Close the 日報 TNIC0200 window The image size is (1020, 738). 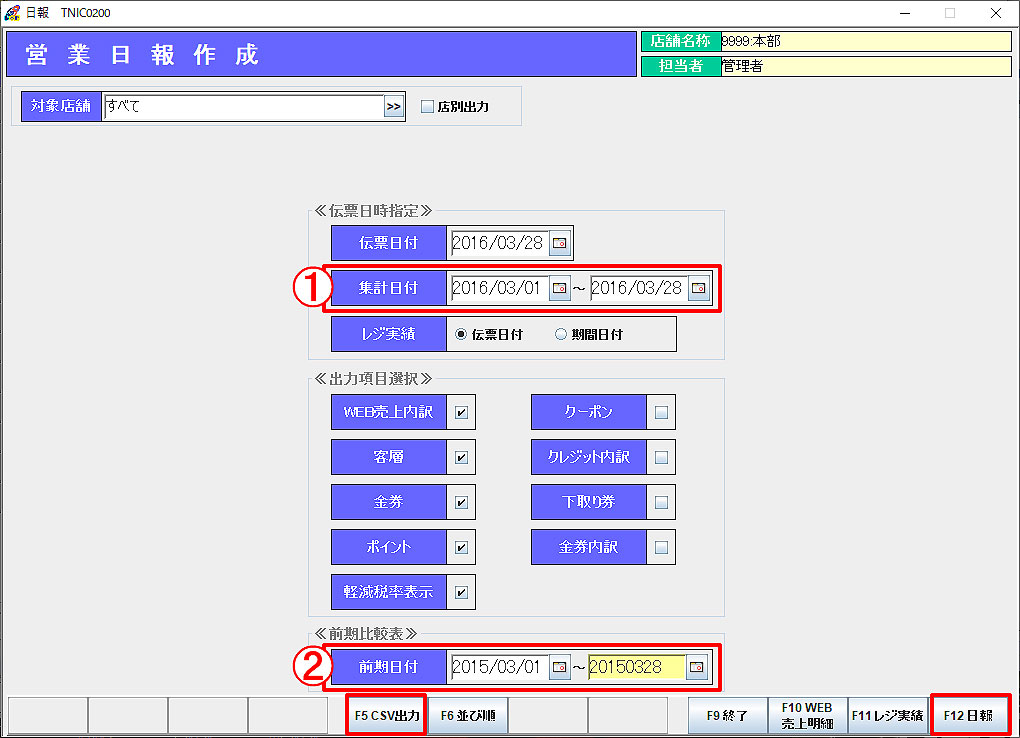click(x=996, y=13)
